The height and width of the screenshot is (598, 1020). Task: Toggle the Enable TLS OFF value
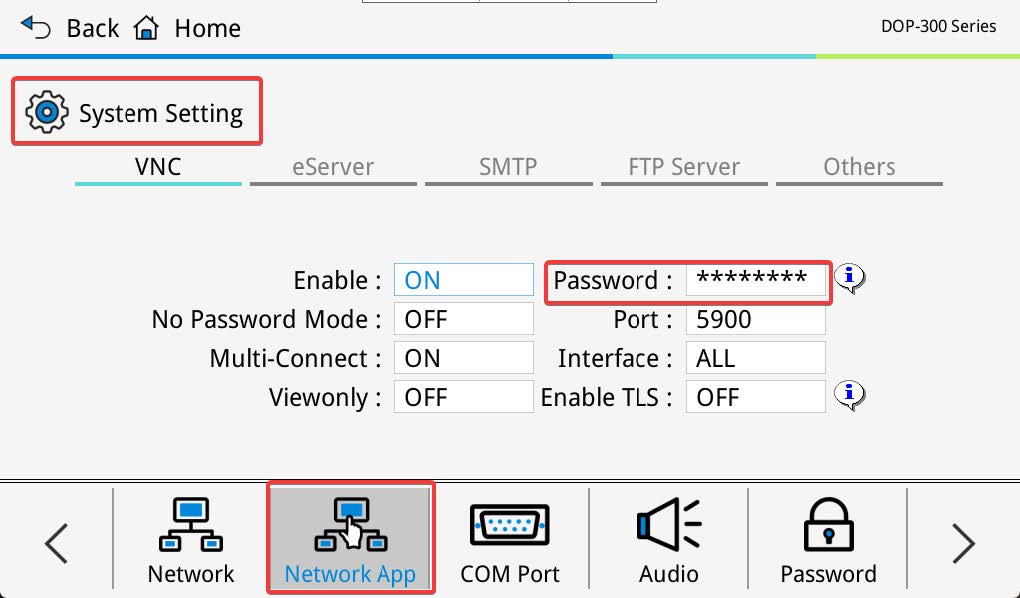755,397
